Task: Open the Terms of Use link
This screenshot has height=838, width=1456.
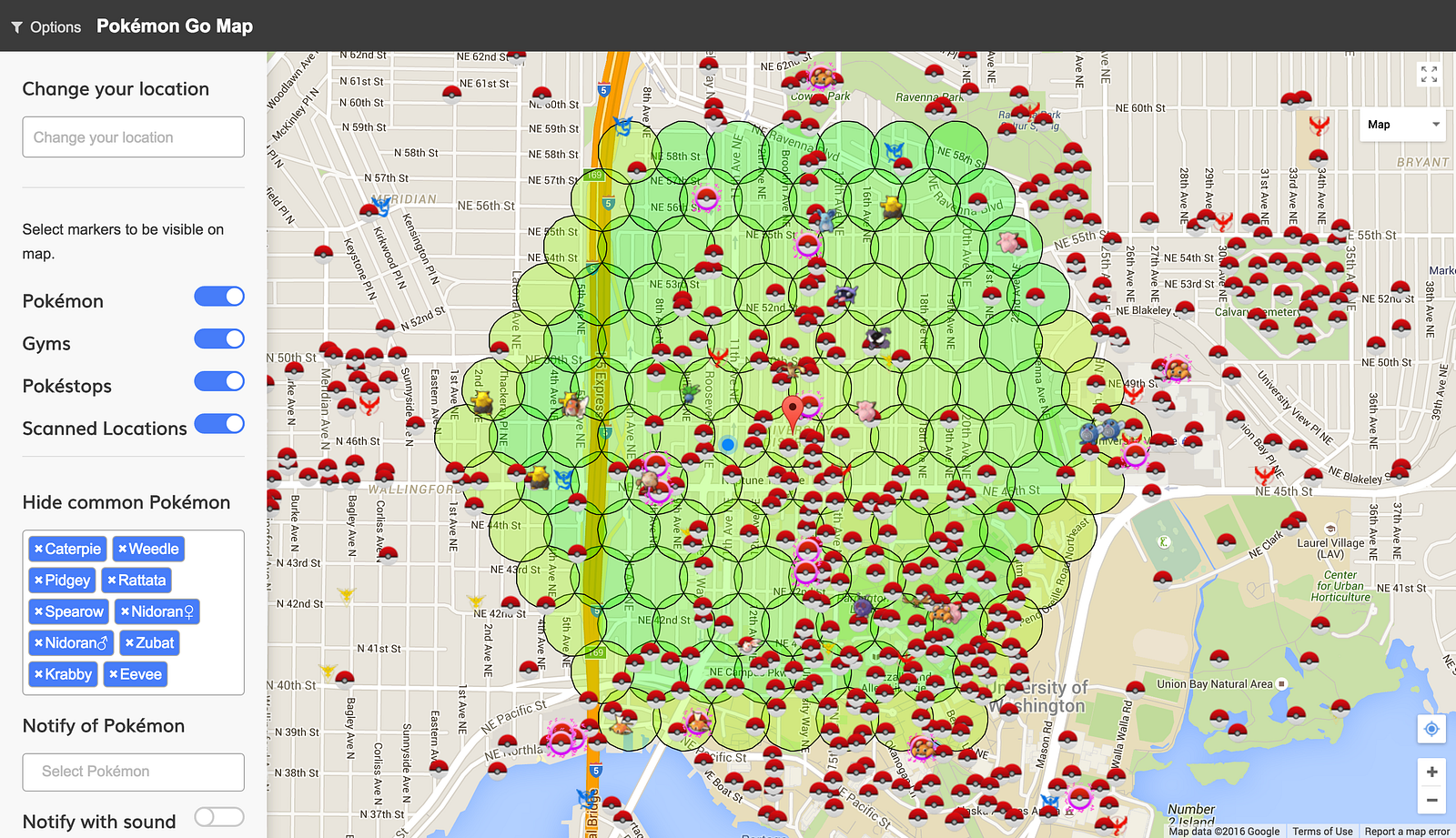Action: (x=1322, y=831)
